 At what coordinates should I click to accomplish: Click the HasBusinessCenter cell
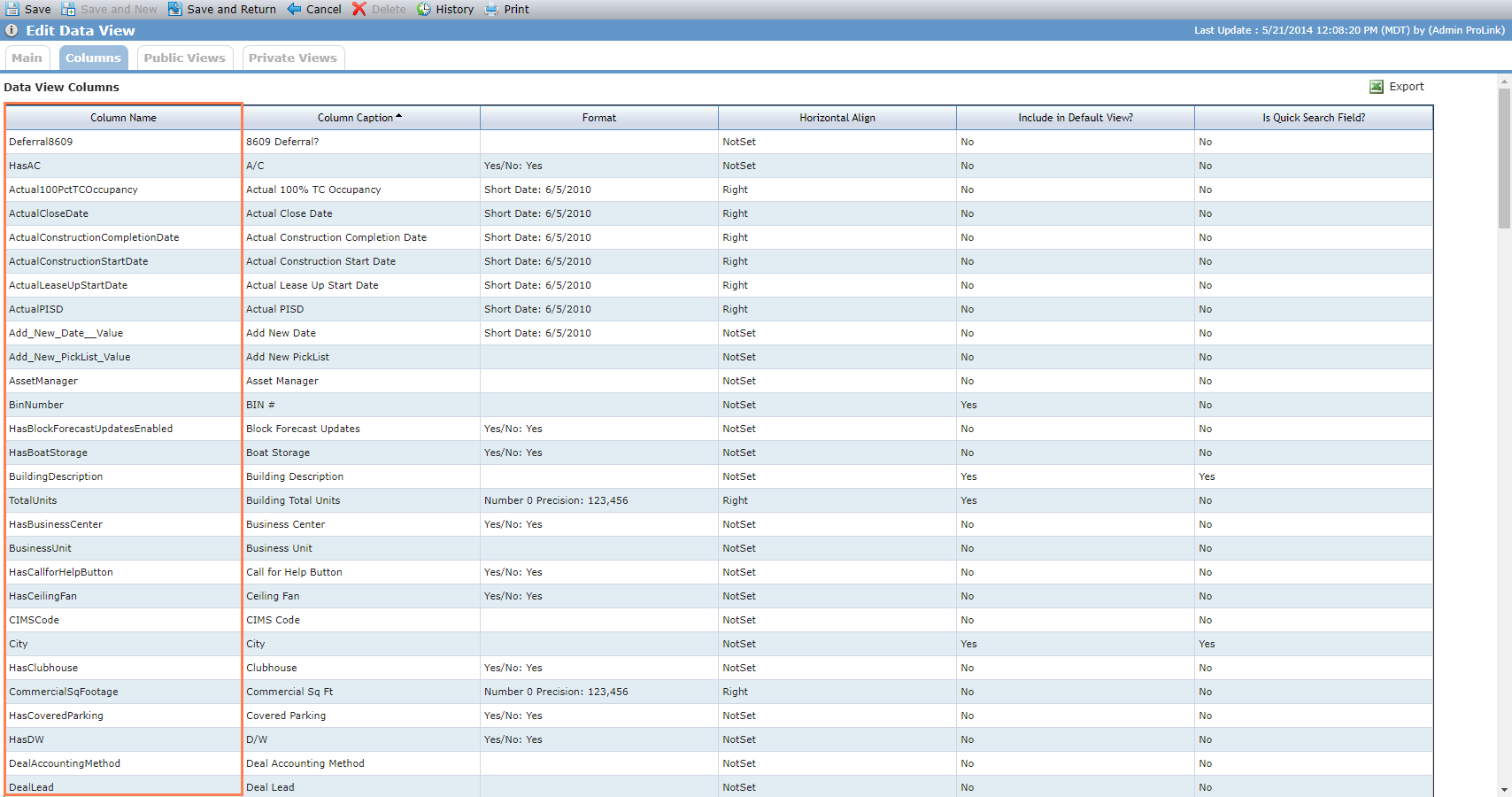(123, 524)
